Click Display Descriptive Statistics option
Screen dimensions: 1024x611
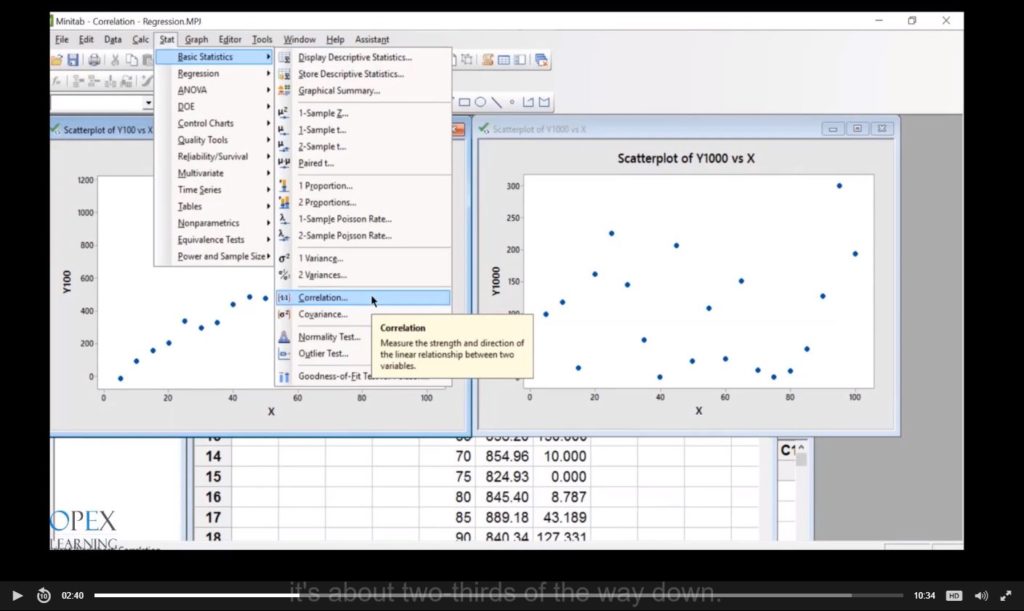[354, 57]
